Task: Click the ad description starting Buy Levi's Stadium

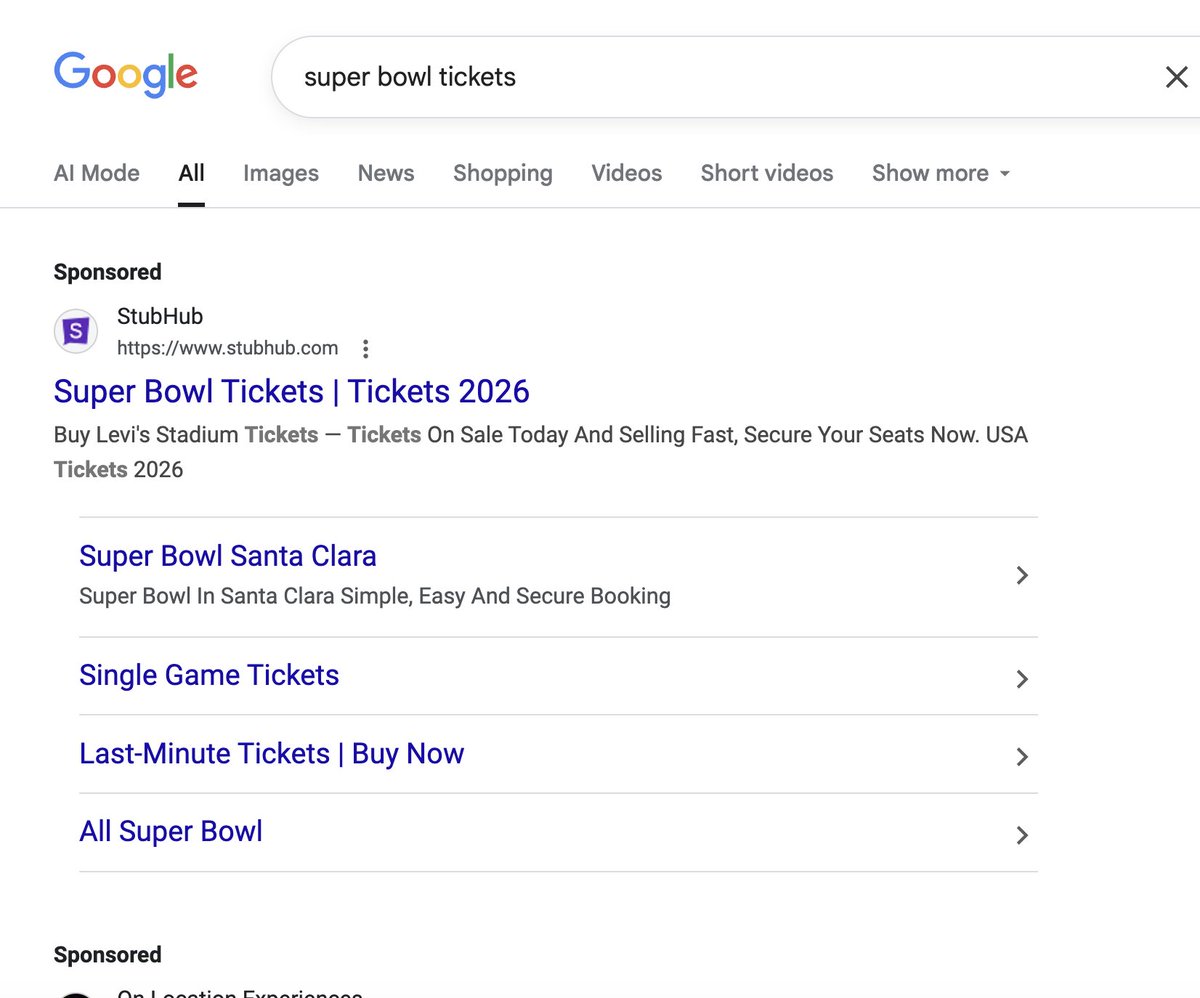Action: [x=541, y=452]
